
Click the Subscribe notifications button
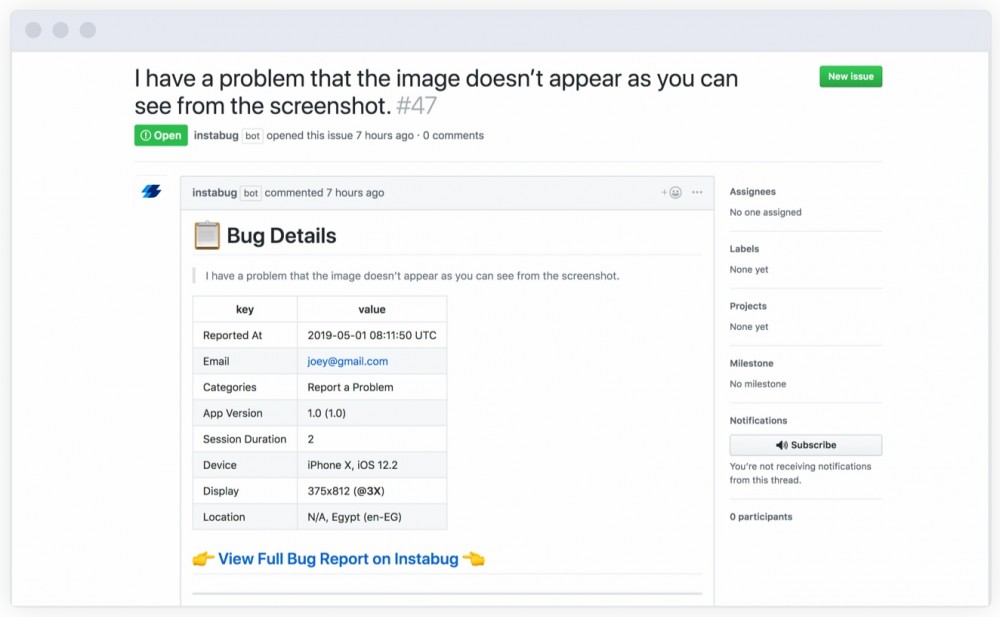tap(805, 445)
